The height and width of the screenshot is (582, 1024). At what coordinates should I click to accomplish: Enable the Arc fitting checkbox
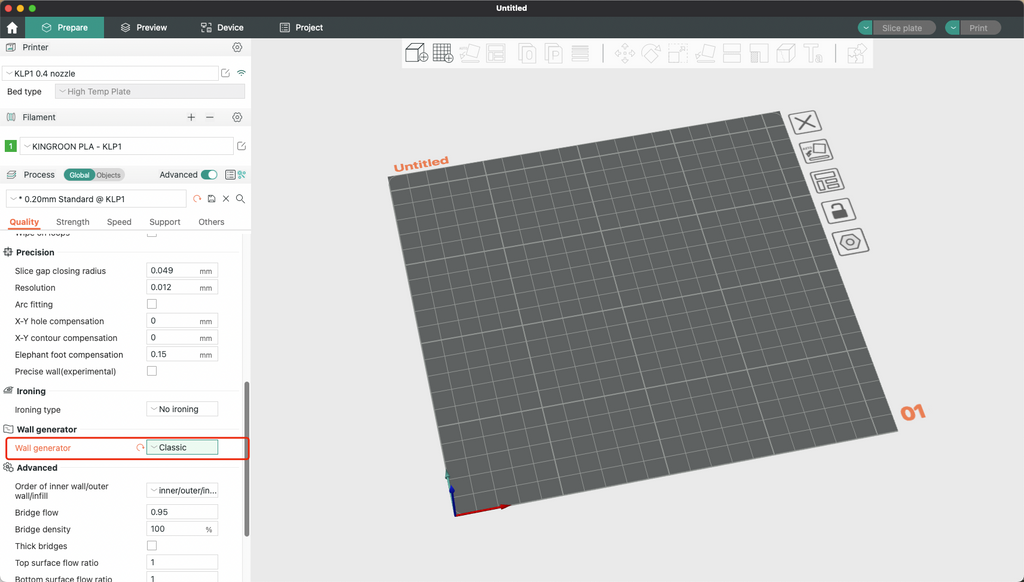152,304
